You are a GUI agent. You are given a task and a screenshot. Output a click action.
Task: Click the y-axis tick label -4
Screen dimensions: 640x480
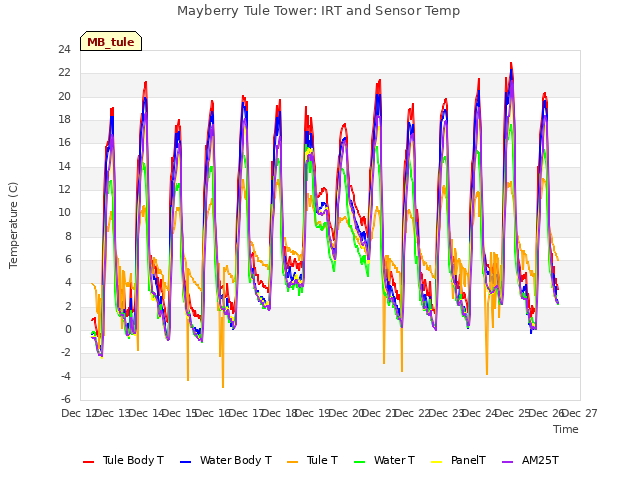coord(66,377)
